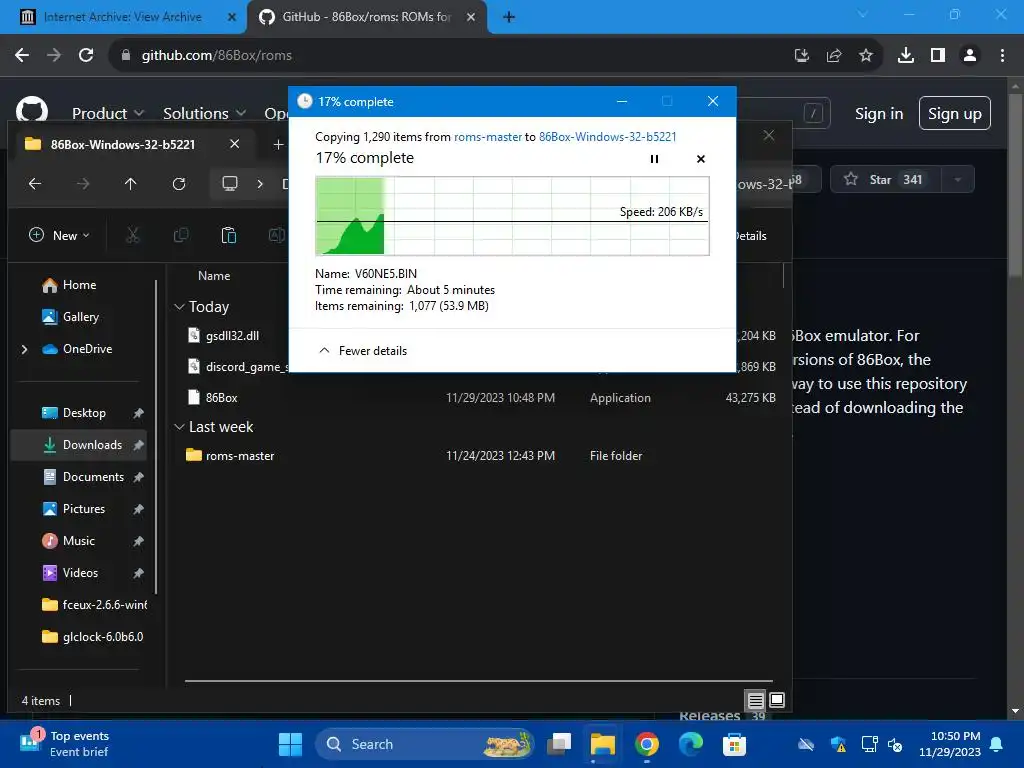Open Chrome downloads tray icon

coord(906,56)
